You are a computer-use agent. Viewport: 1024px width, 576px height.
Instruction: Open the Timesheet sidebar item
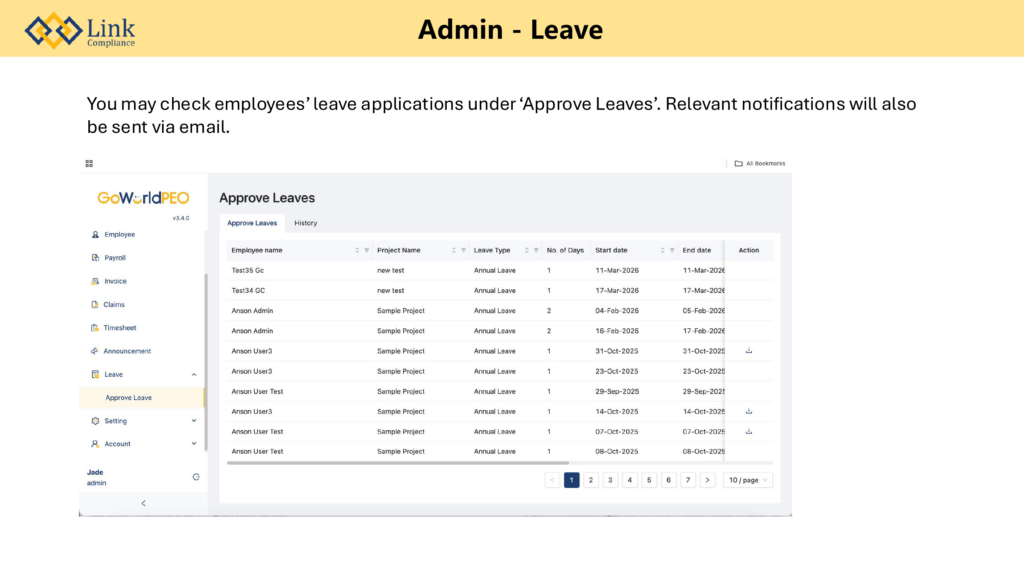pos(119,328)
